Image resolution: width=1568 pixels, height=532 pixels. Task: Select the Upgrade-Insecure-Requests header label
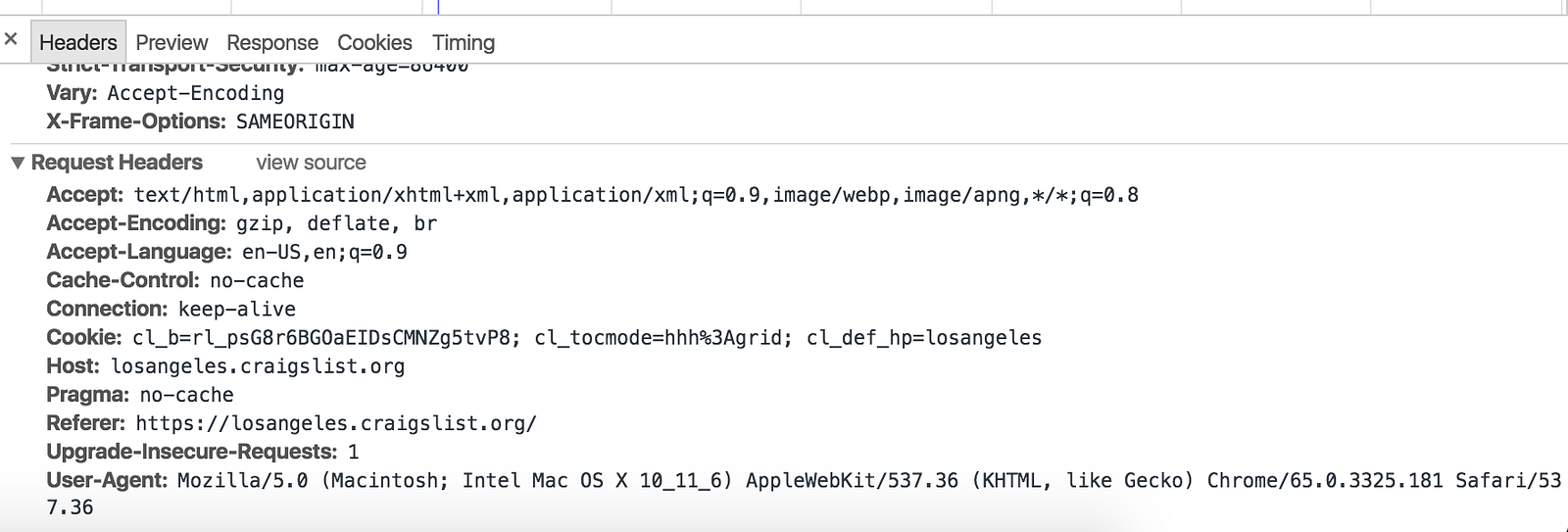click(192, 452)
